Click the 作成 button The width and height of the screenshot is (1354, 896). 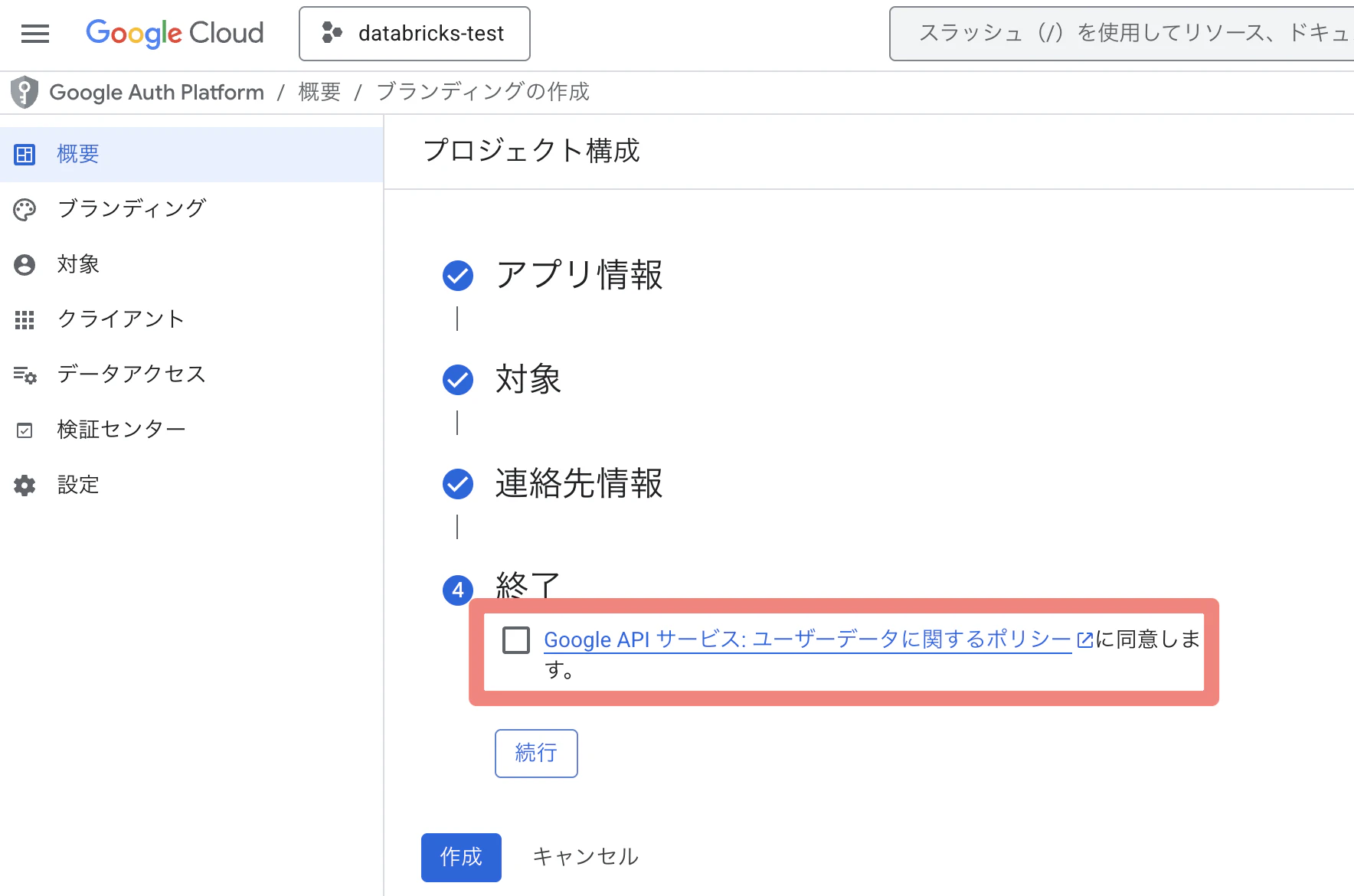[x=461, y=858]
